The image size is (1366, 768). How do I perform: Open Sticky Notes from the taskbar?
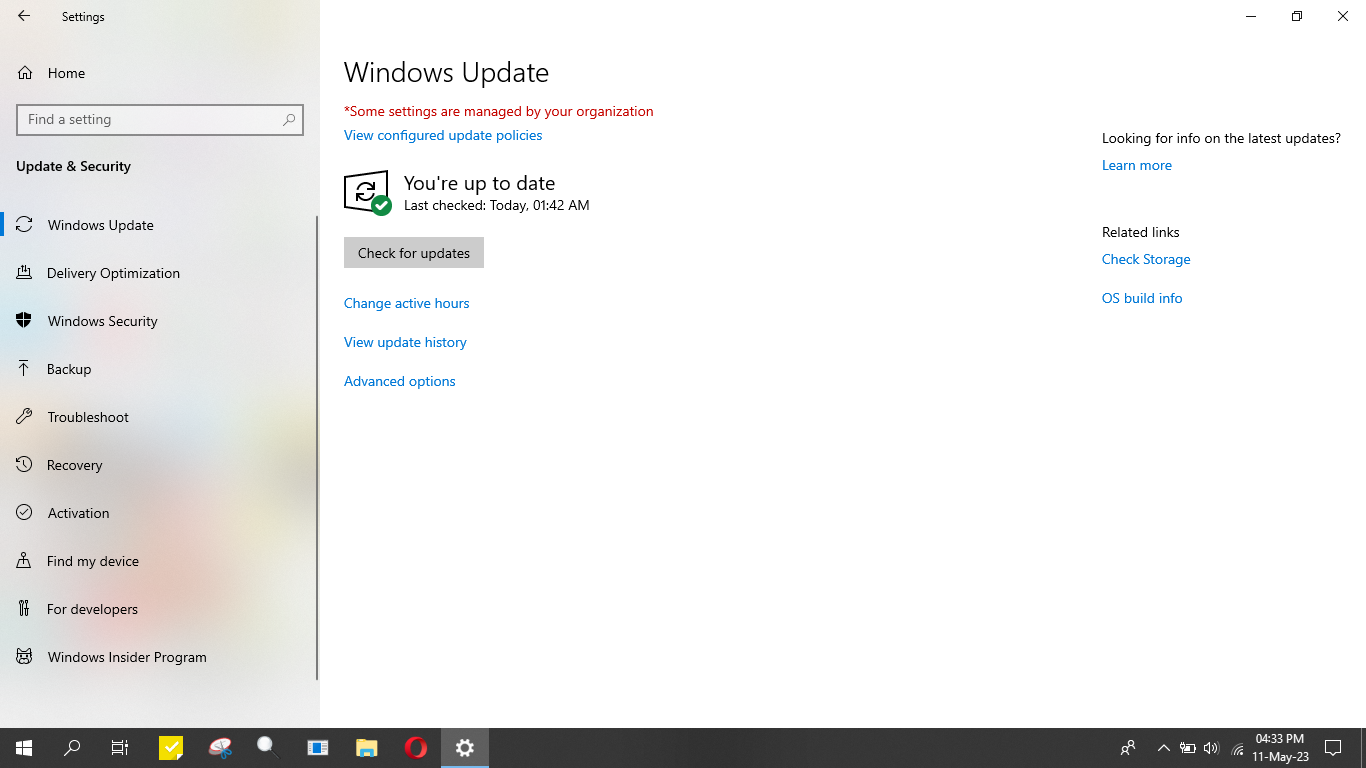tap(171, 748)
